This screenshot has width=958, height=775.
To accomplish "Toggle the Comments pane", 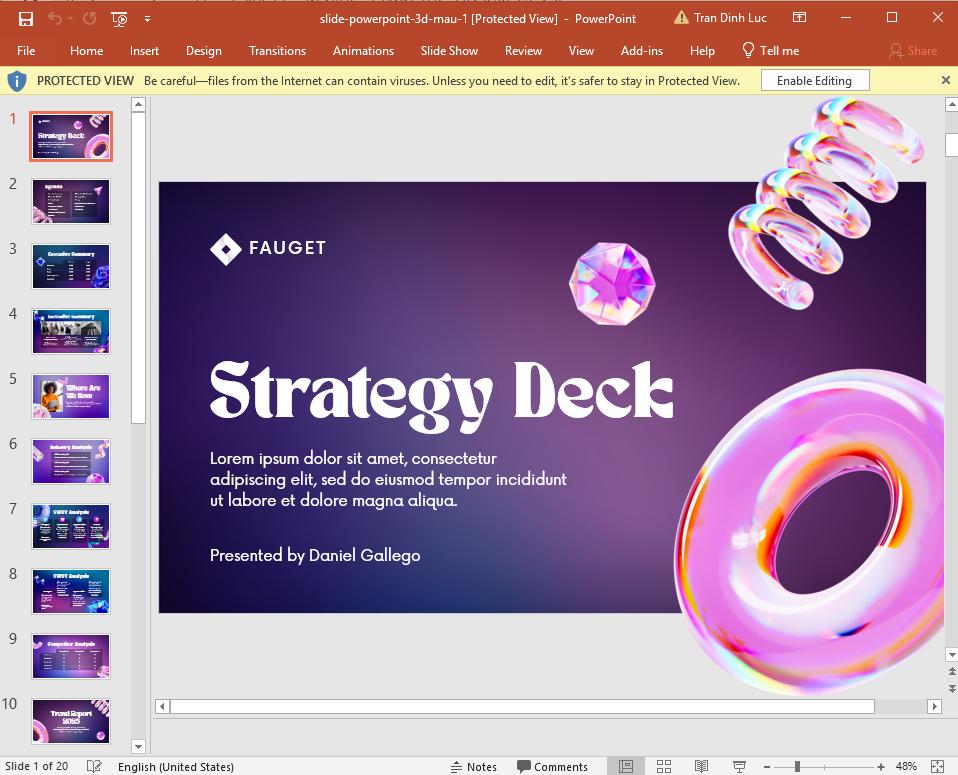I will (551, 767).
